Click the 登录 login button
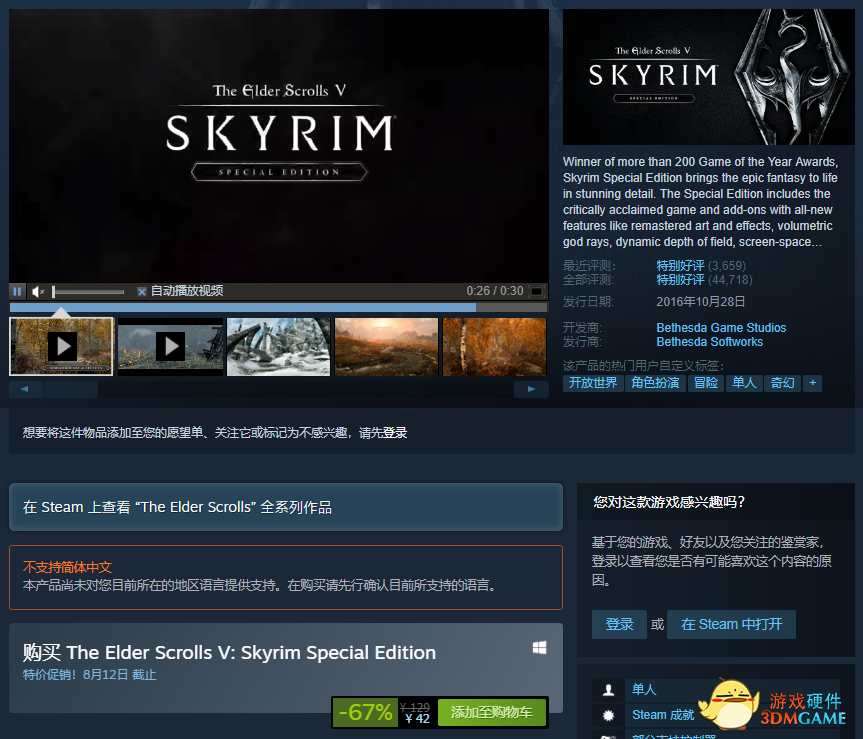863x739 pixels. click(x=619, y=625)
